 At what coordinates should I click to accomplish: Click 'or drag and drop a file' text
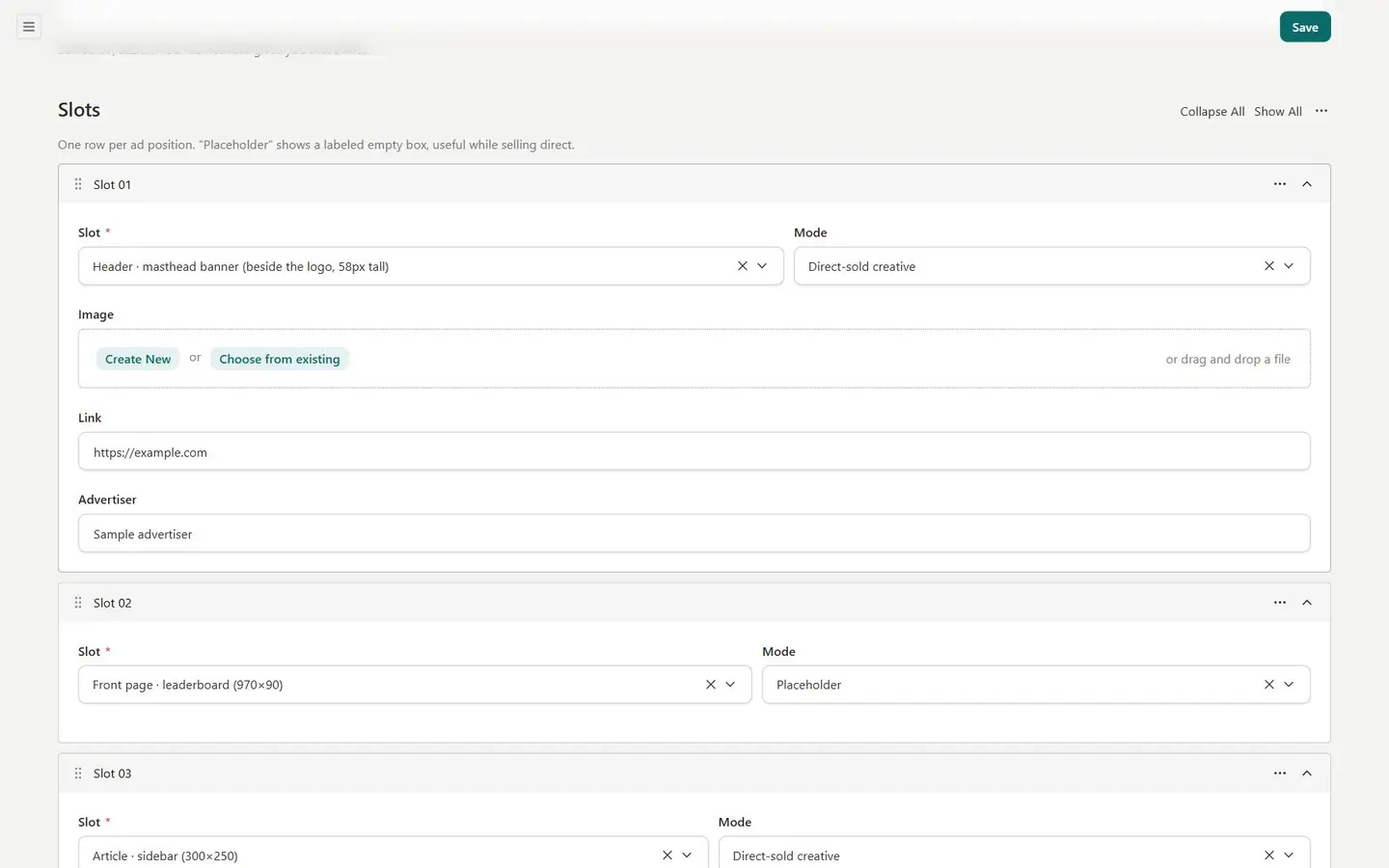(x=1228, y=359)
